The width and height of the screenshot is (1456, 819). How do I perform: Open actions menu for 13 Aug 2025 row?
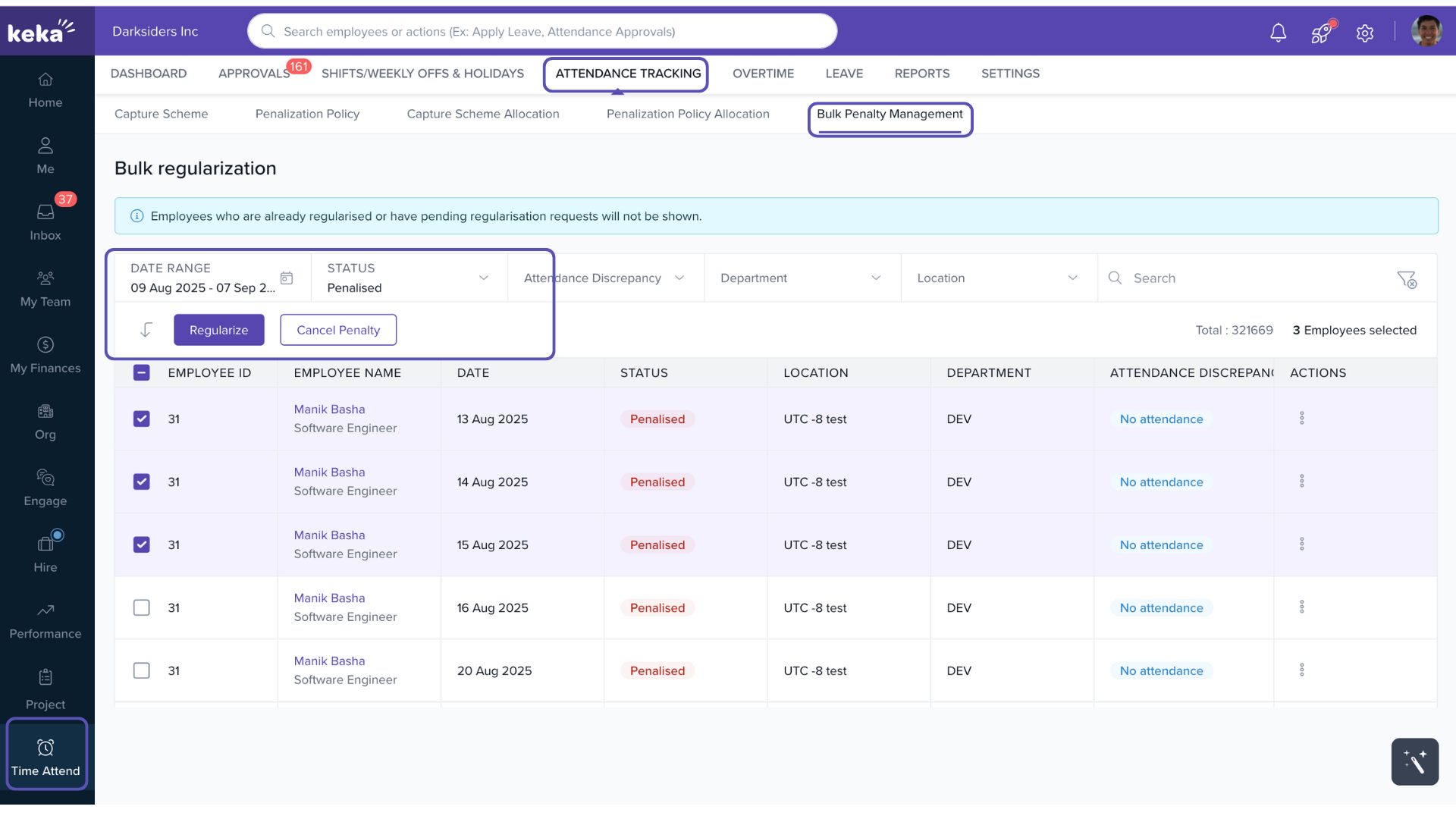click(1301, 419)
